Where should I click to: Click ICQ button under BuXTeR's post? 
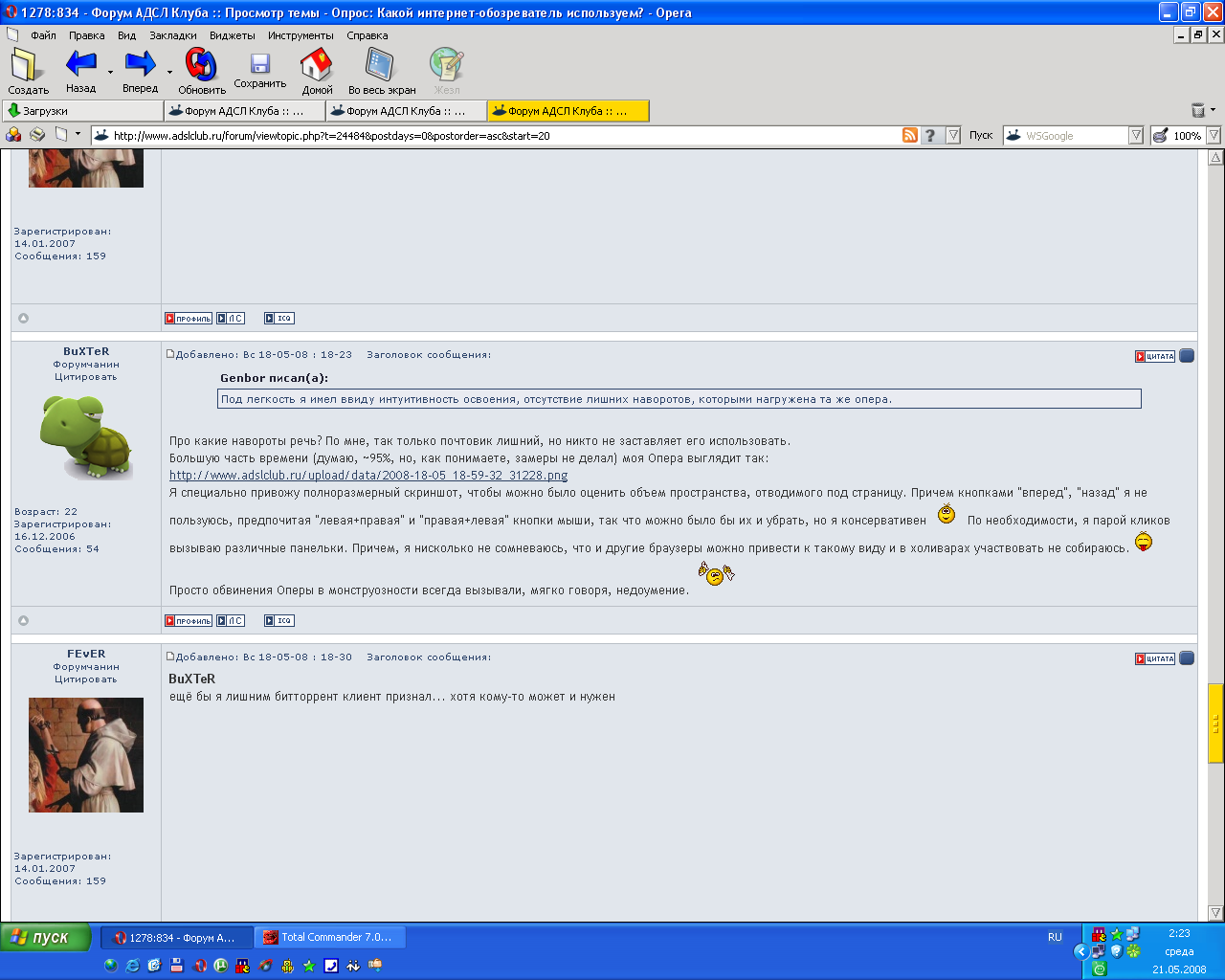(279, 621)
